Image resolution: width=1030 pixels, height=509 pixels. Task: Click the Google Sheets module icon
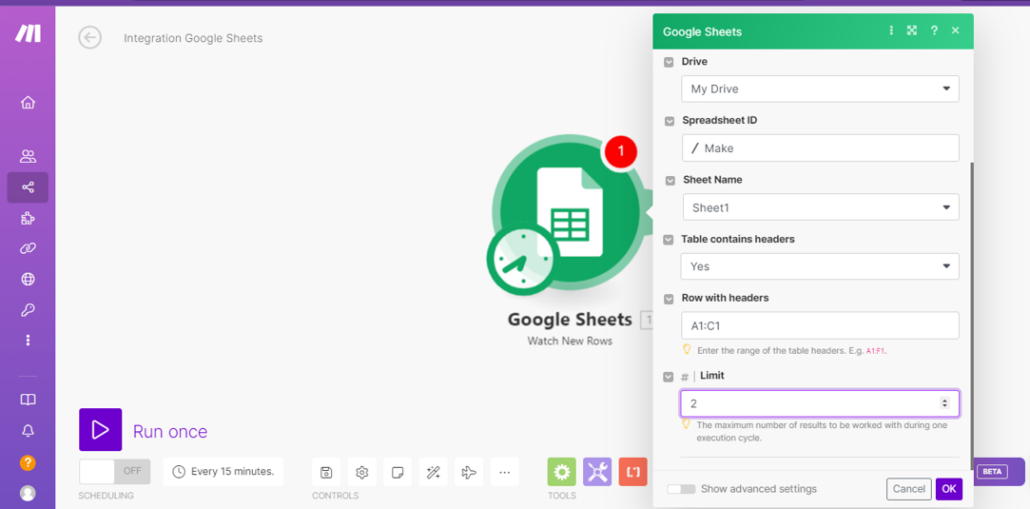pyautogui.click(x=570, y=212)
